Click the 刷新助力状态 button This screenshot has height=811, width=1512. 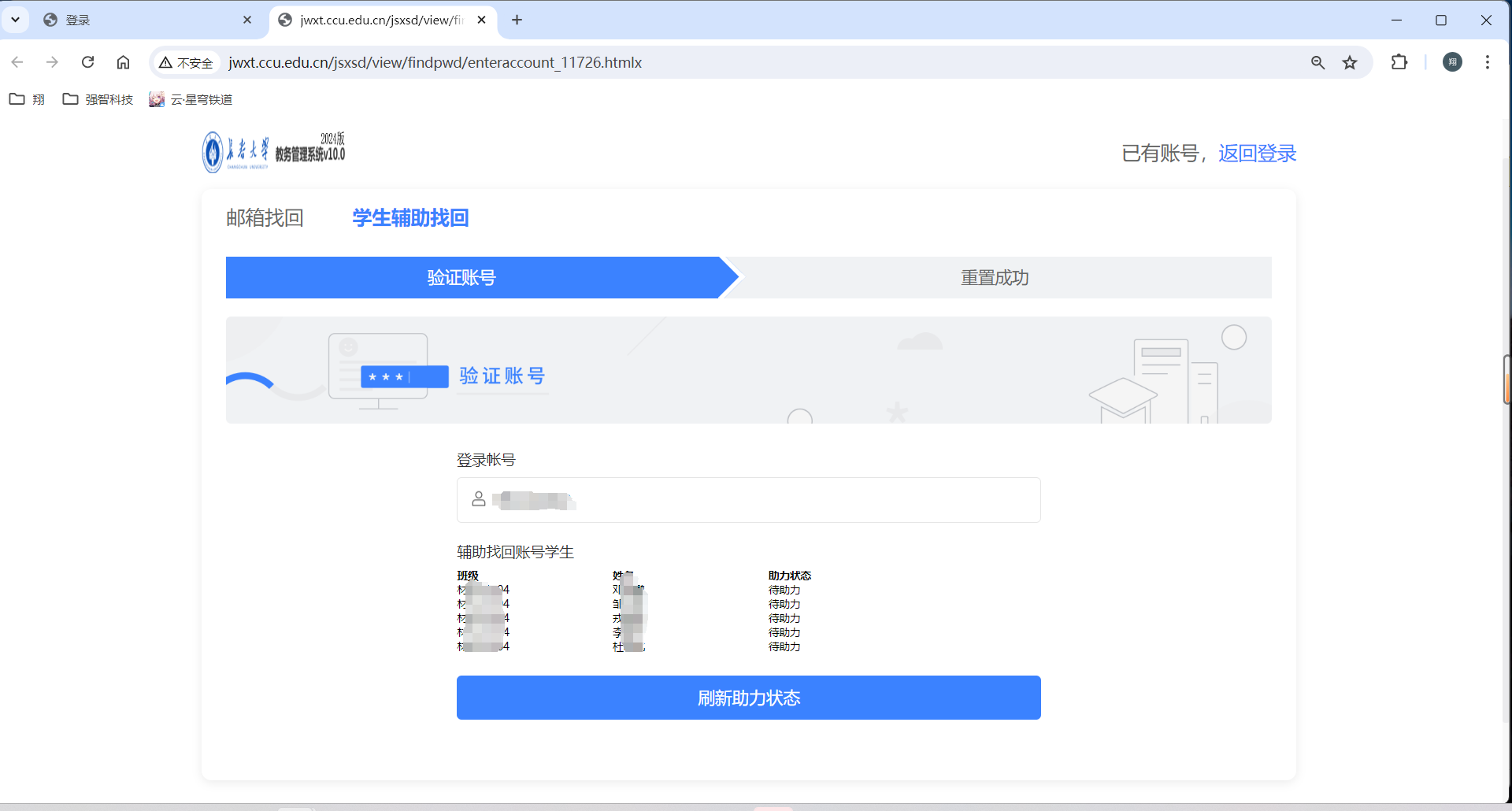click(748, 698)
